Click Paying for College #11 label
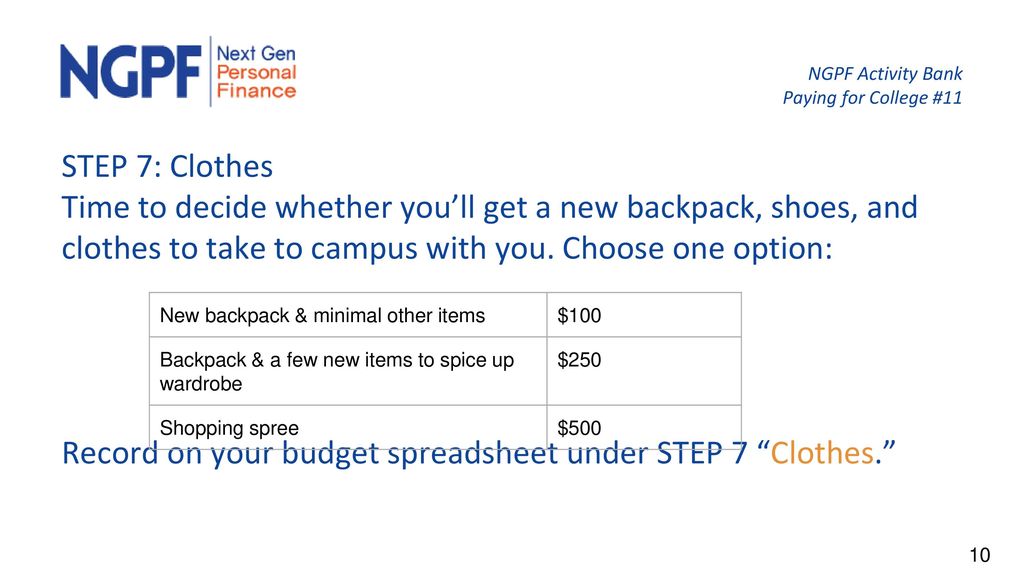 click(x=872, y=98)
